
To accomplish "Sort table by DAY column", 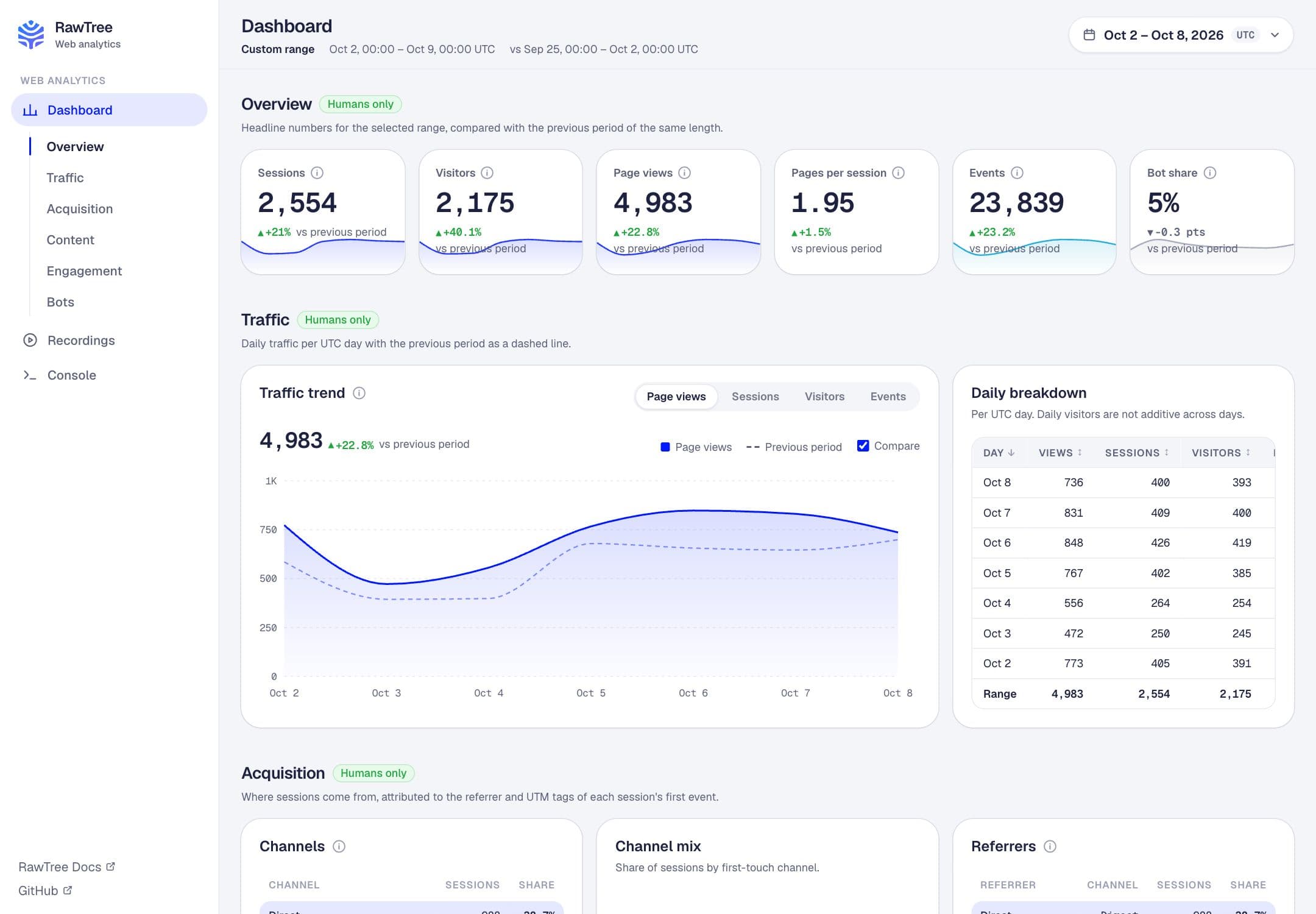I will (x=999, y=453).
